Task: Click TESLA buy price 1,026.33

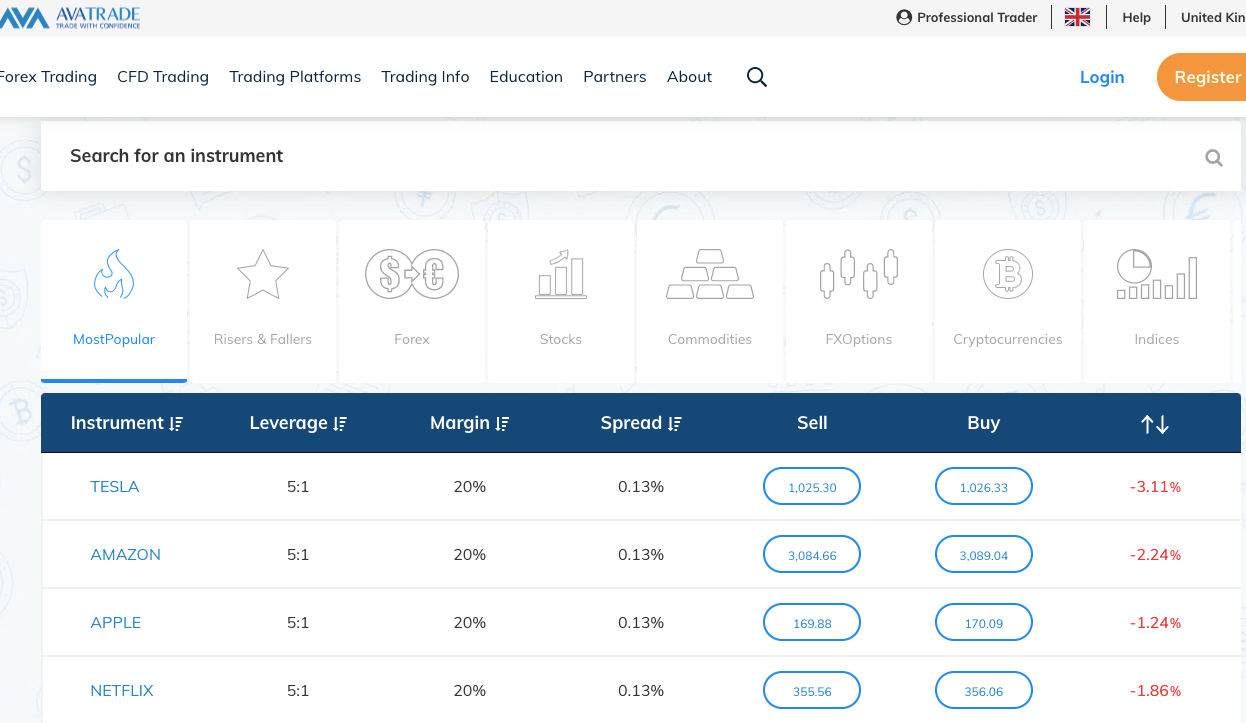Action: (984, 487)
